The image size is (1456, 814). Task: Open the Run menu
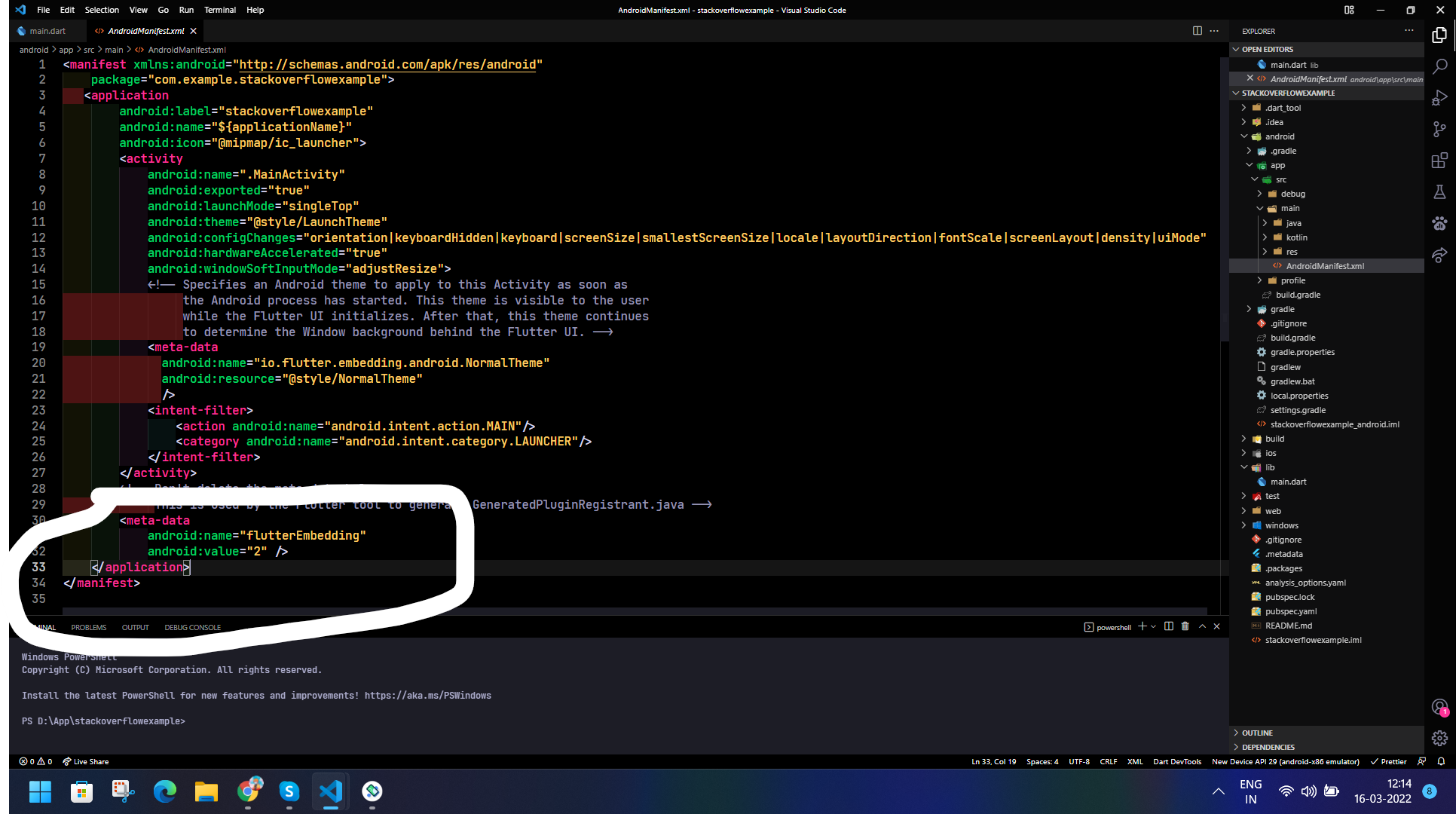[x=186, y=10]
